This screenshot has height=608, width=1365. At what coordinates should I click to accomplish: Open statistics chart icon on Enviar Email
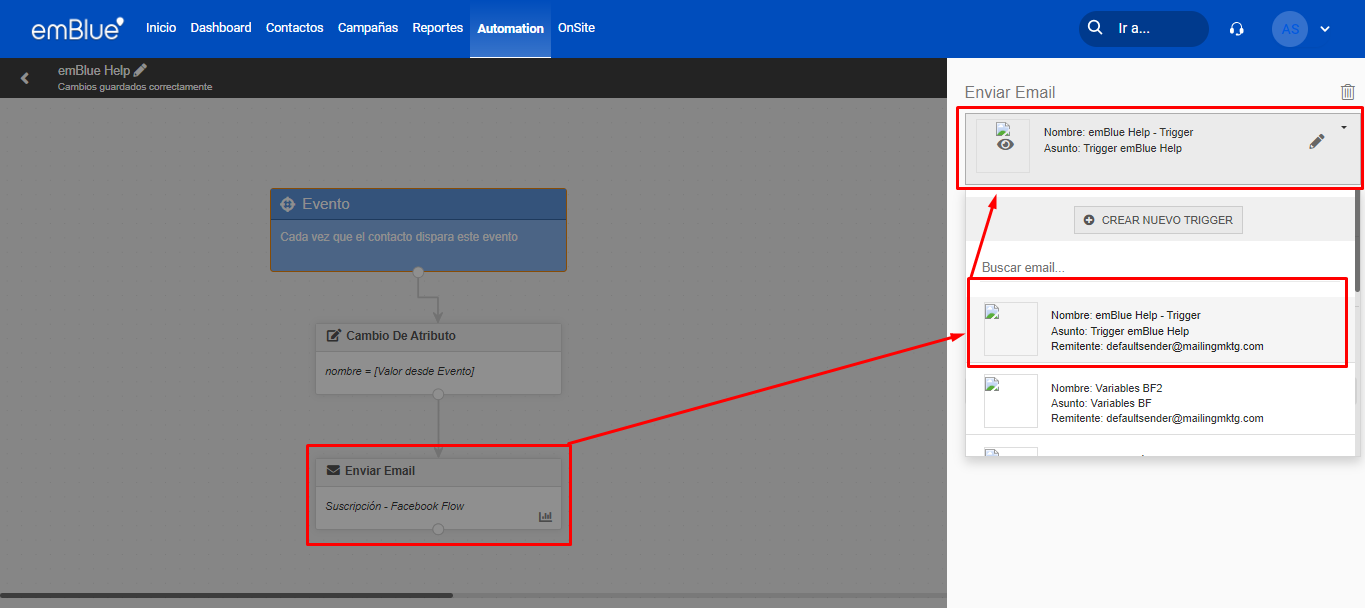pyautogui.click(x=545, y=517)
